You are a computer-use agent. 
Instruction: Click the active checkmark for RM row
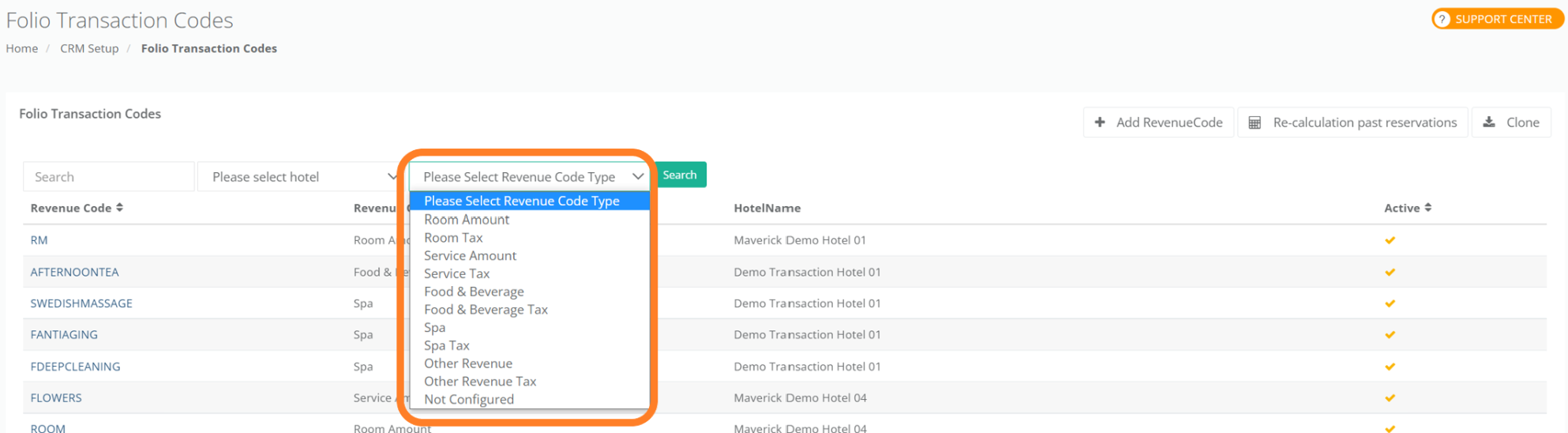(x=1390, y=240)
